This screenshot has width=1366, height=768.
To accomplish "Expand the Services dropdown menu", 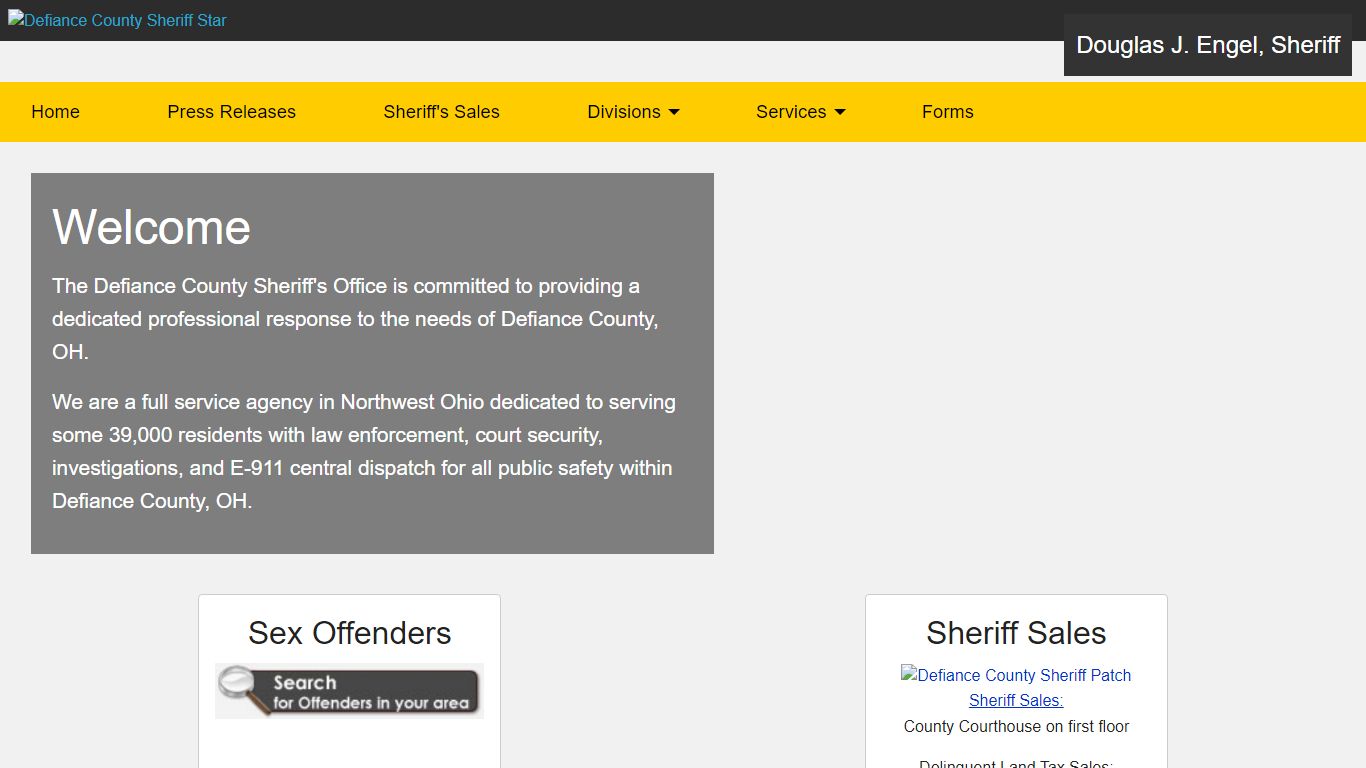I will coord(800,112).
